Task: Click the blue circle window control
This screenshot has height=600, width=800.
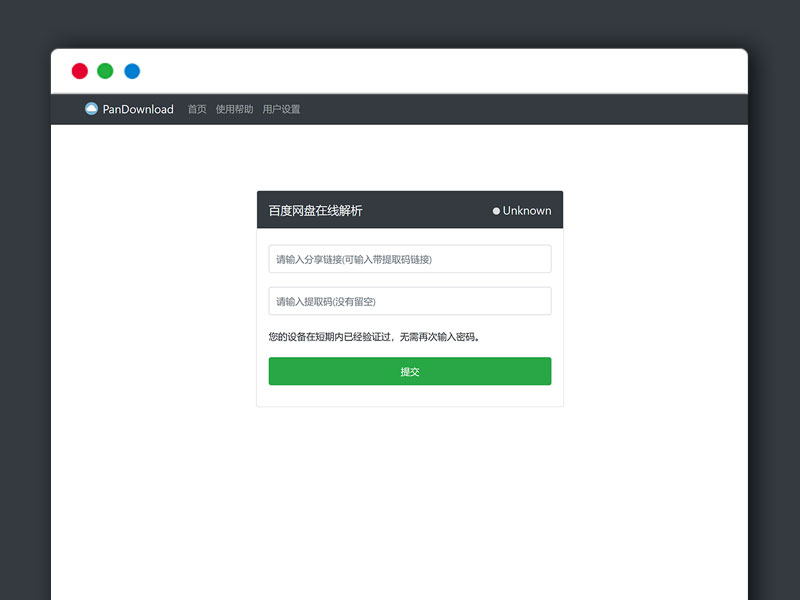Action: pos(131,70)
